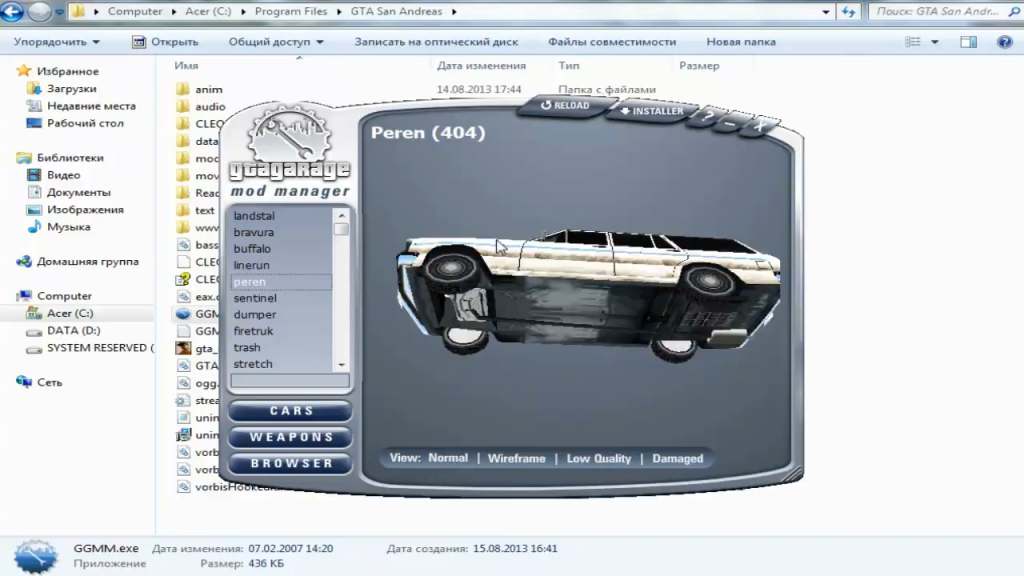Open Explorer help icon
This screenshot has height=576, width=1024.
(1004, 42)
